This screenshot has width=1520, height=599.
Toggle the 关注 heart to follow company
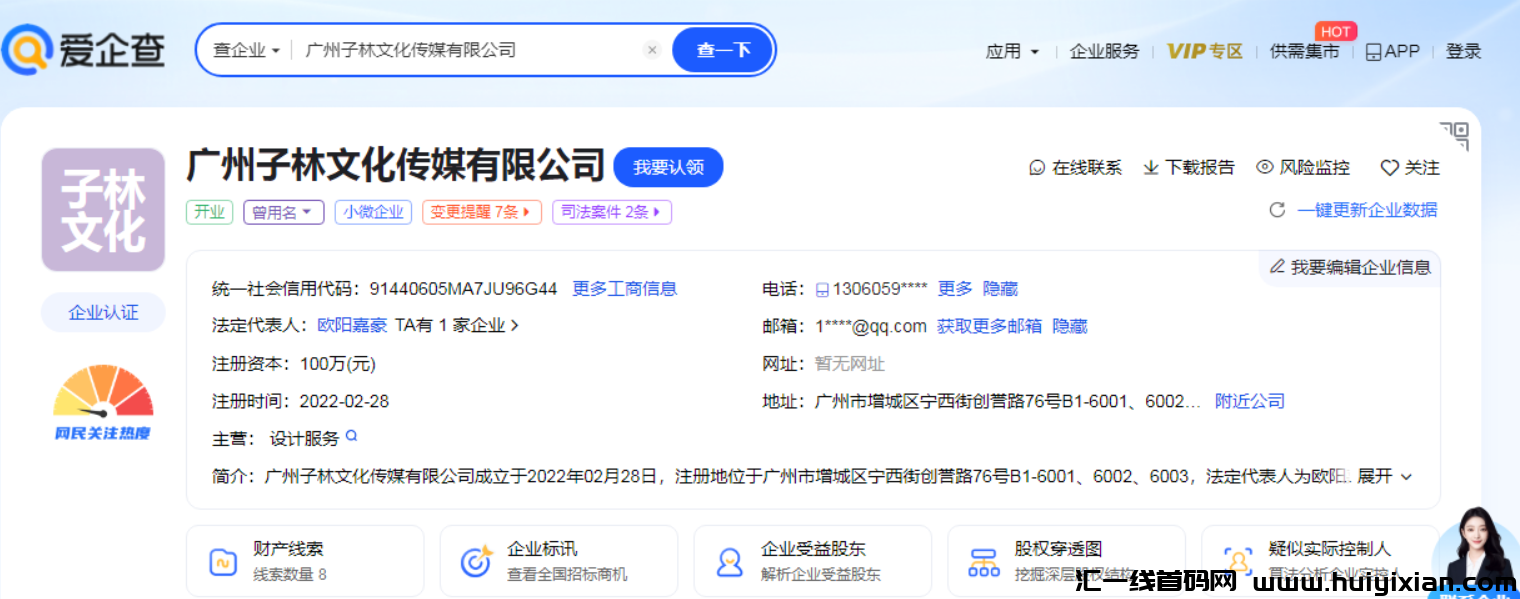tap(1389, 167)
